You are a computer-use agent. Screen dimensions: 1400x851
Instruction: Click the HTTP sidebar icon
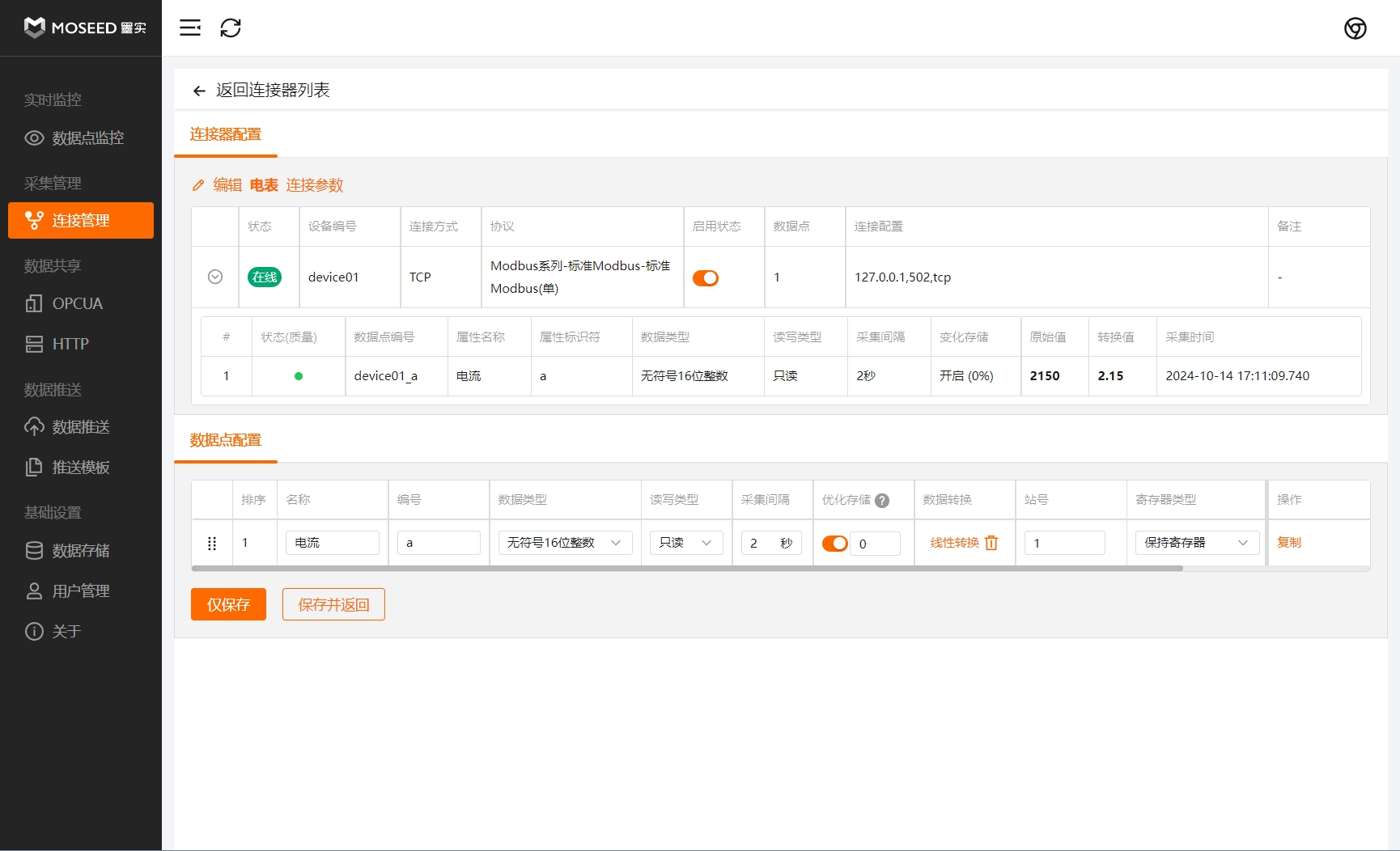[x=34, y=344]
